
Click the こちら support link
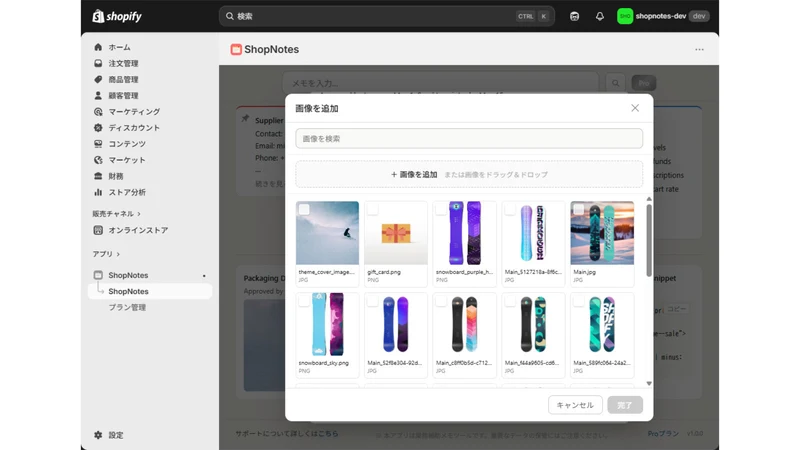(328, 434)
